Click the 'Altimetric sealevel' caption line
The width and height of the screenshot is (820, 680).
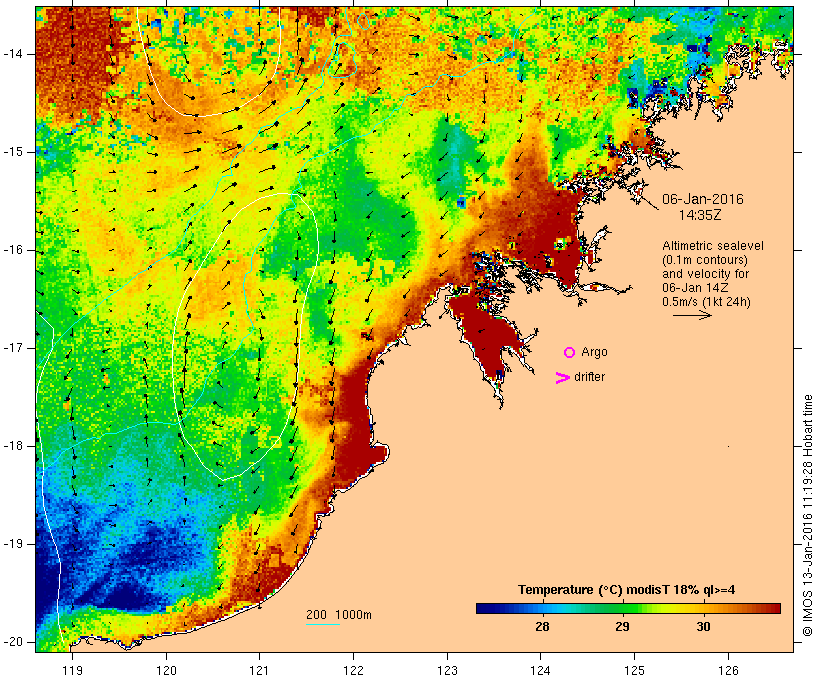coord(713,246)
